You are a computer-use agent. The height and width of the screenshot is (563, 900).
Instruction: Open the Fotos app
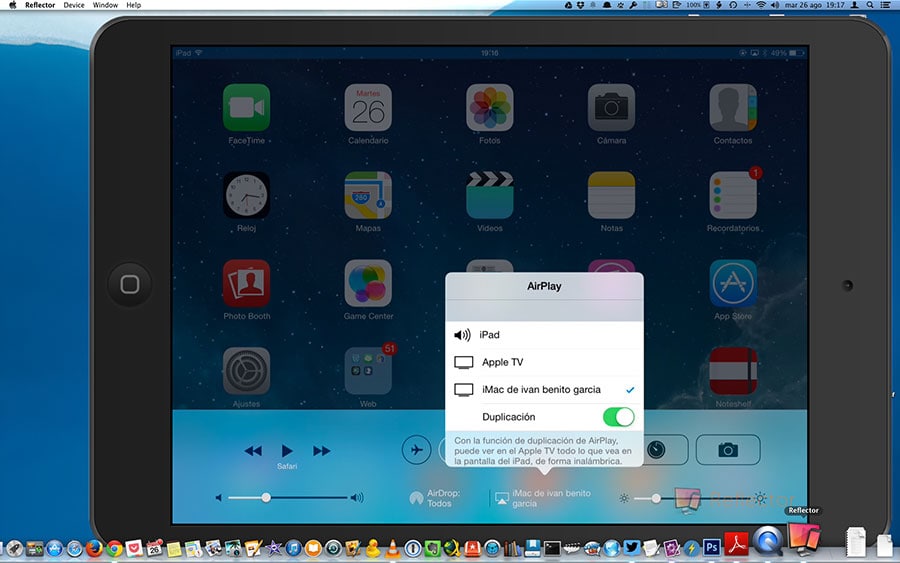pos(490,108)
